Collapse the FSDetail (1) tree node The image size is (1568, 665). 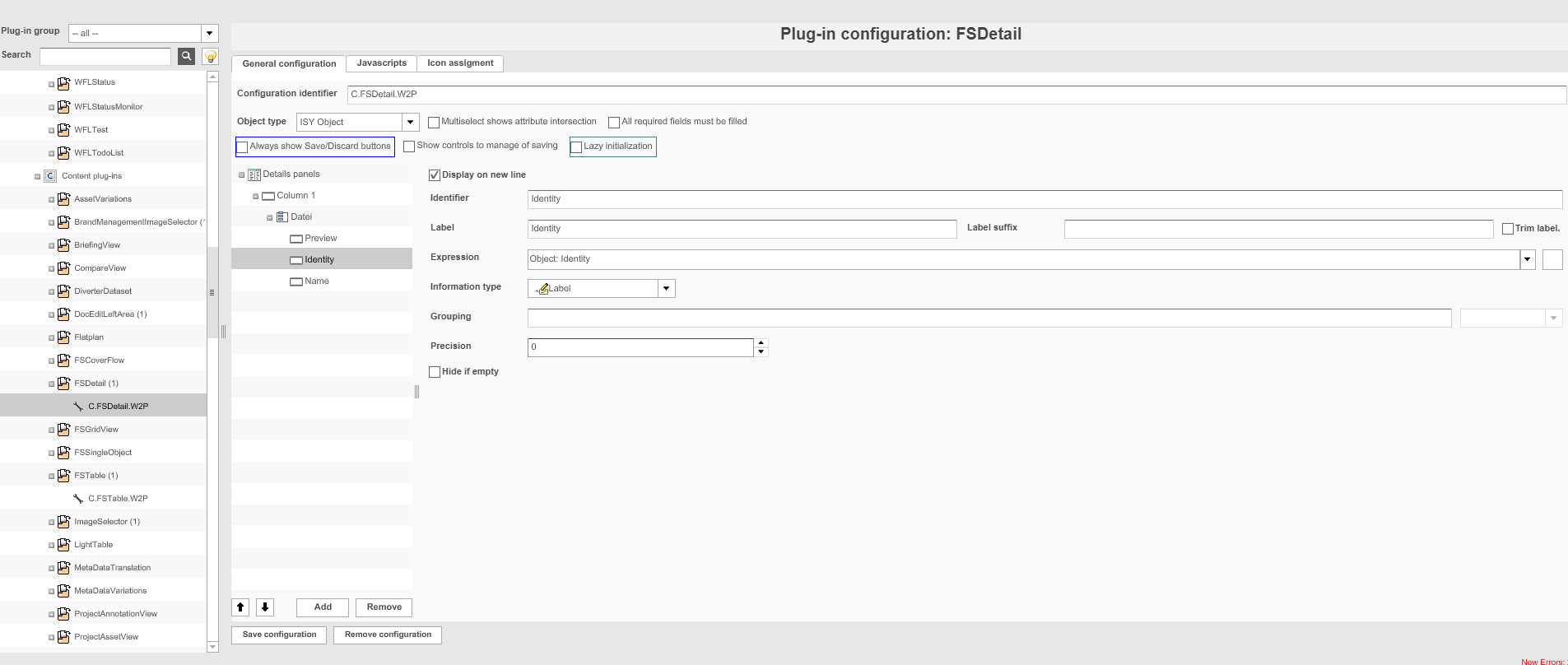51,384
